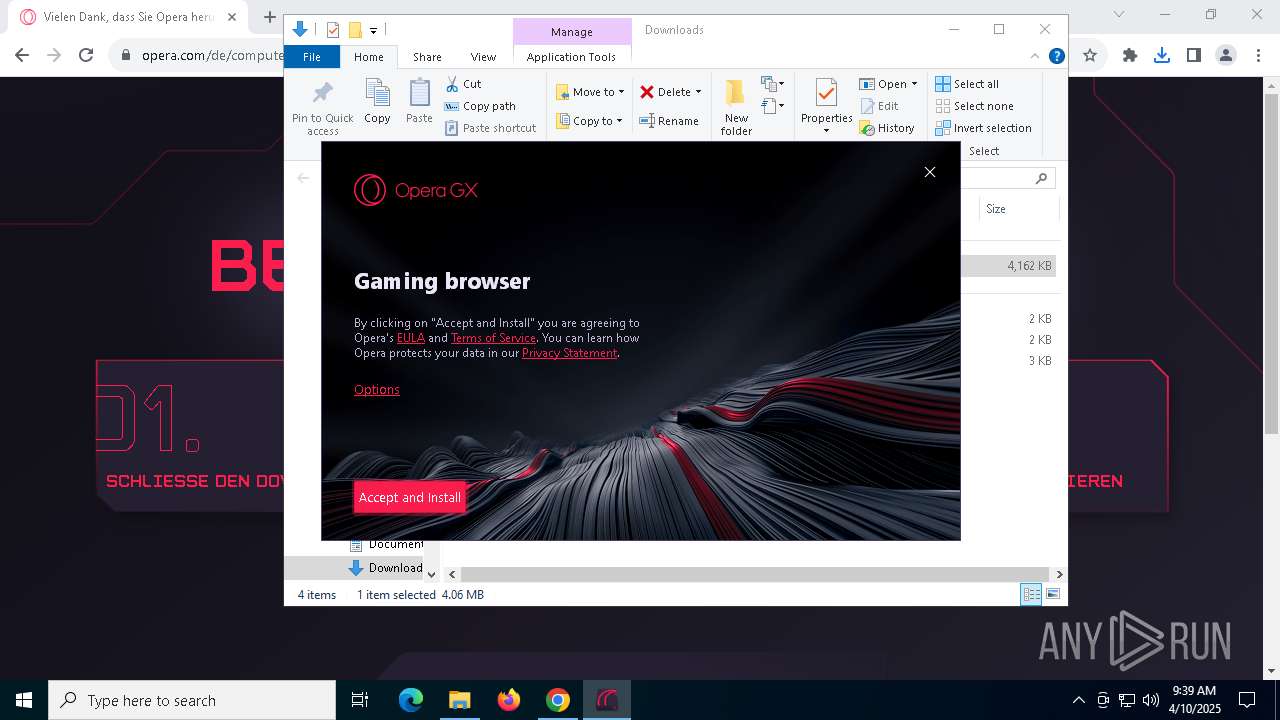The width and height of the screenshot is (1280, 720).
Task: Click the Explorer back arrow
Action: click(x=303, y=178)
